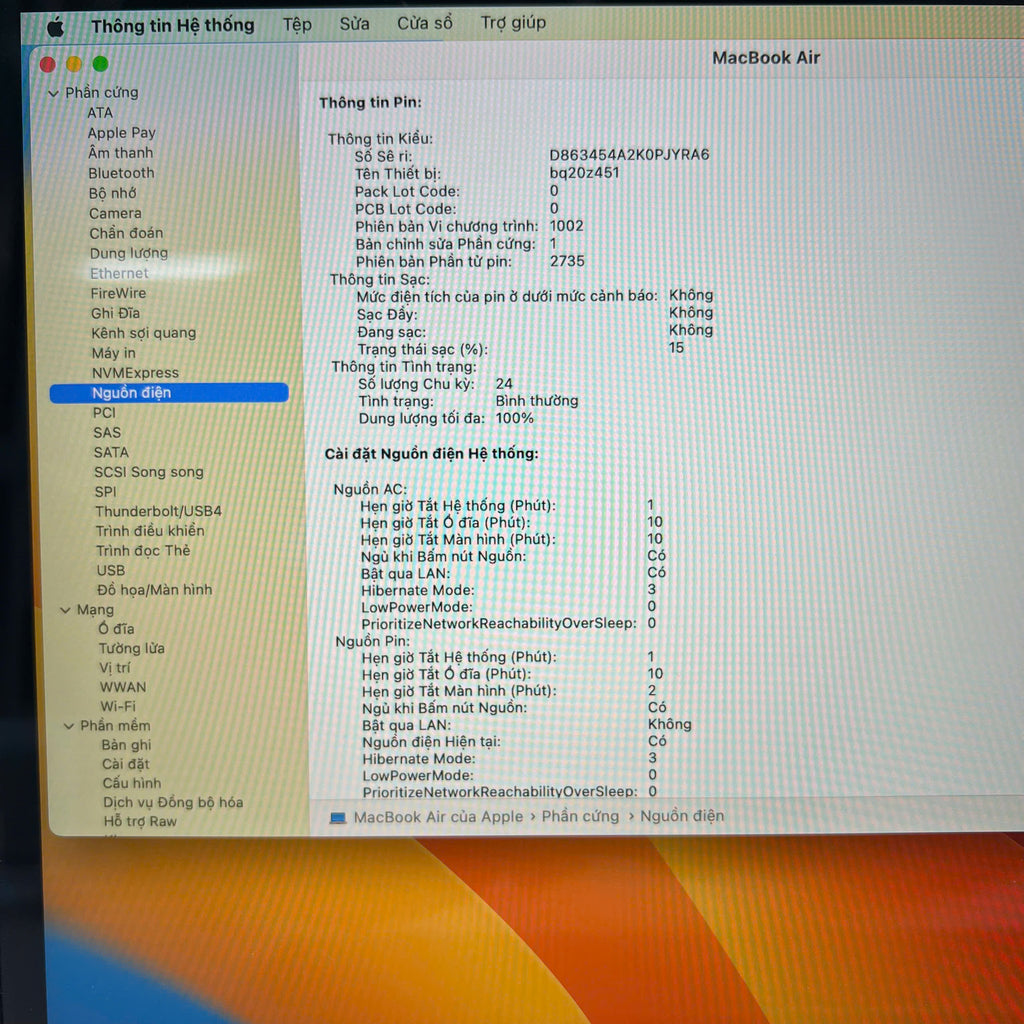Click MacBook Air của Apple breadcrumb

(438, 817)
